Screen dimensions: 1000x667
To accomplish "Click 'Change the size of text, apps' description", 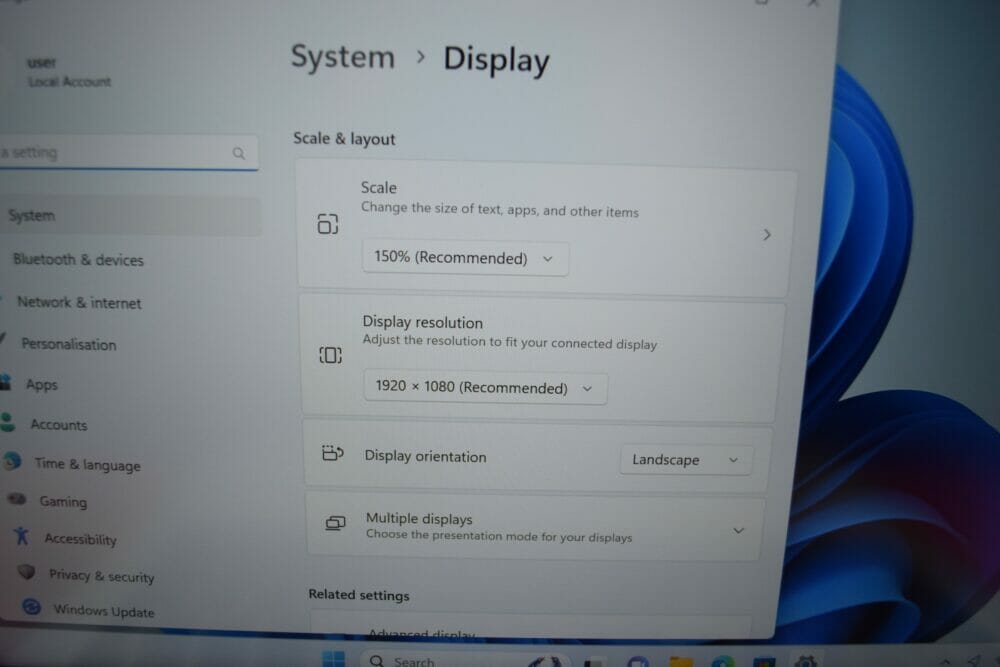I will (x=499, y=210).
